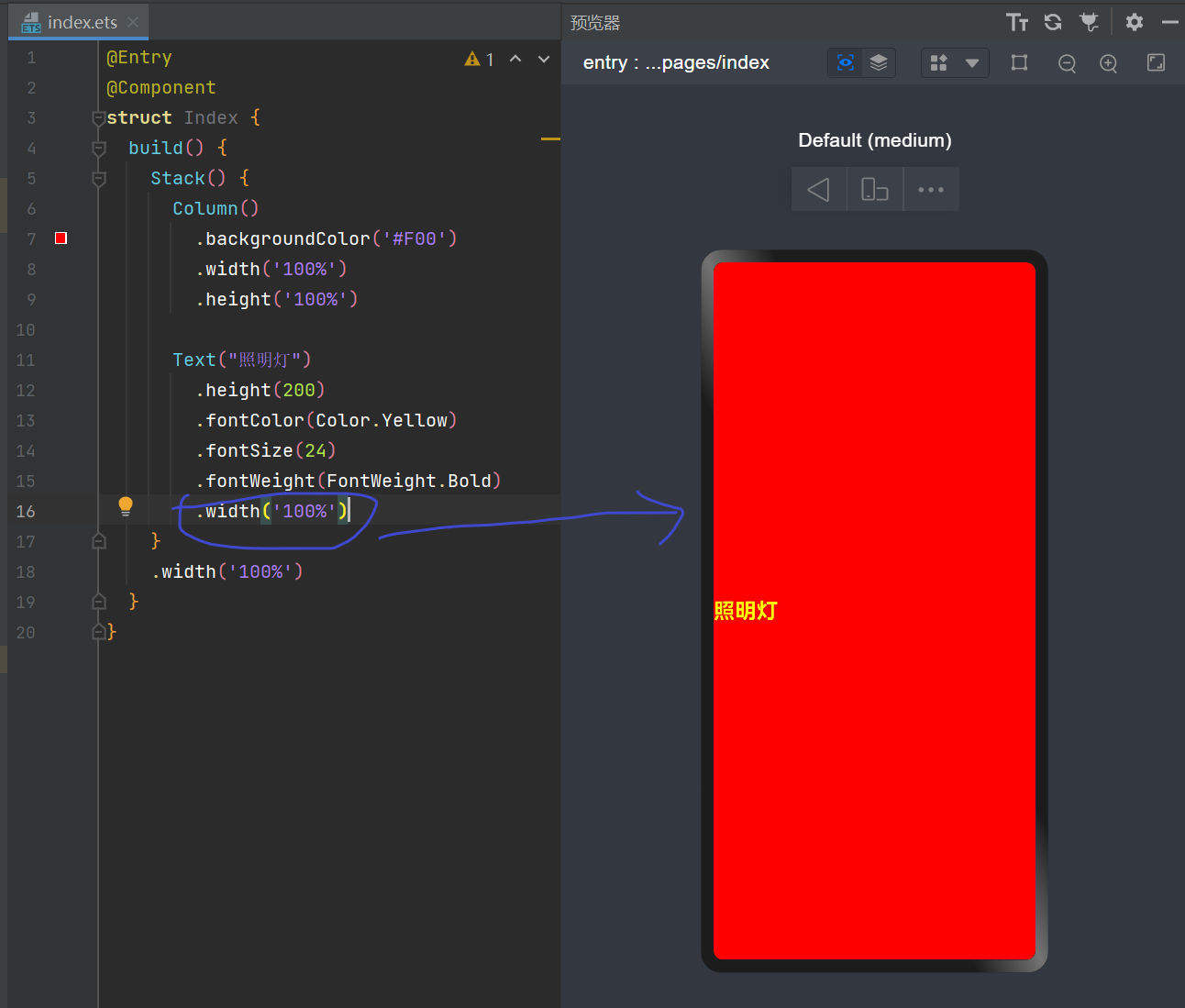The image size is (1185, 1008).
Task: Close the index.ets tab
Action: 133,22
